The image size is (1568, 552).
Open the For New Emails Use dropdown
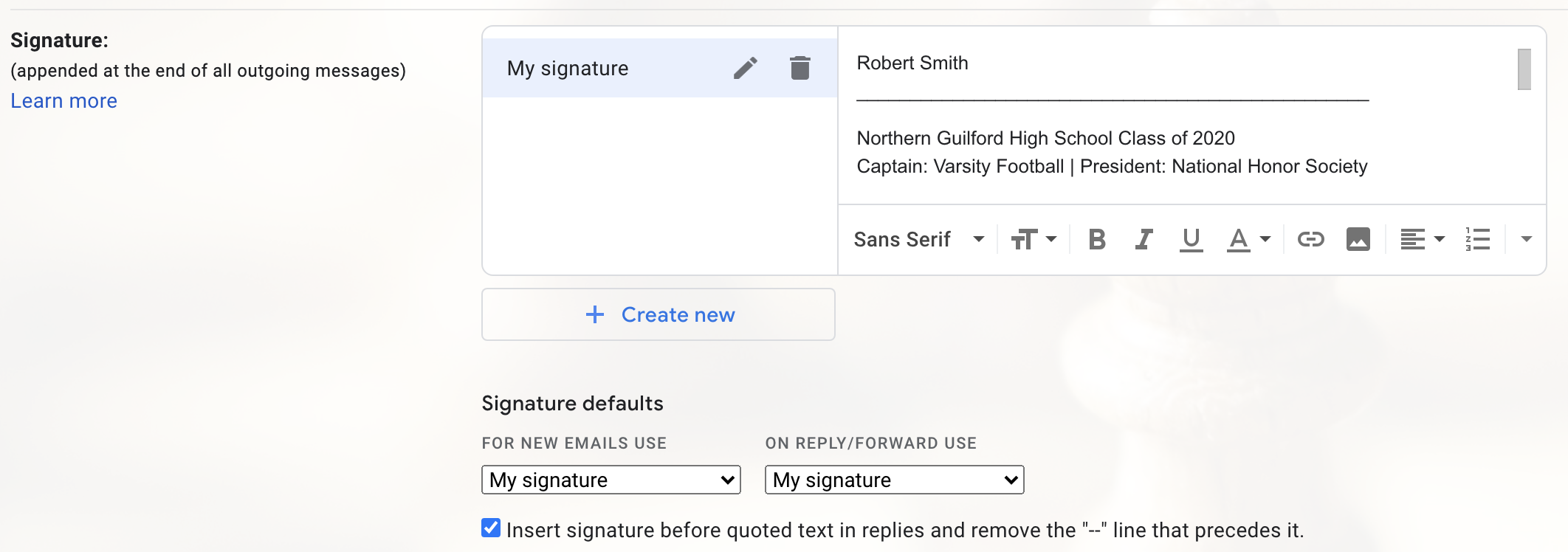click(611, 480)
